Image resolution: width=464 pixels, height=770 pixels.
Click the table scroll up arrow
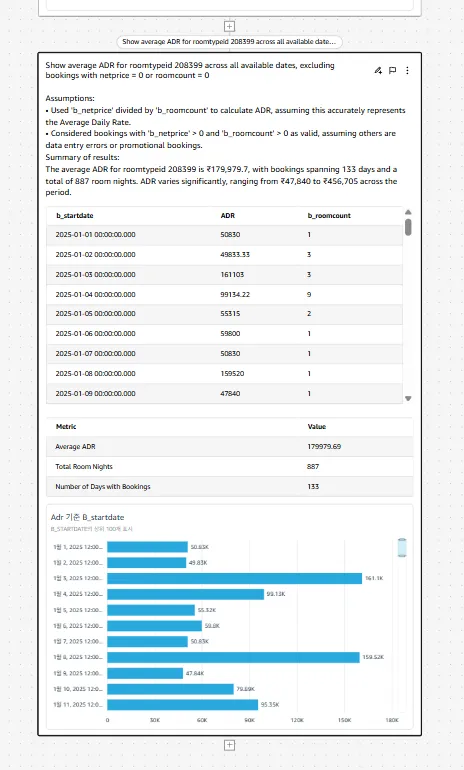[x=408, y=212]
